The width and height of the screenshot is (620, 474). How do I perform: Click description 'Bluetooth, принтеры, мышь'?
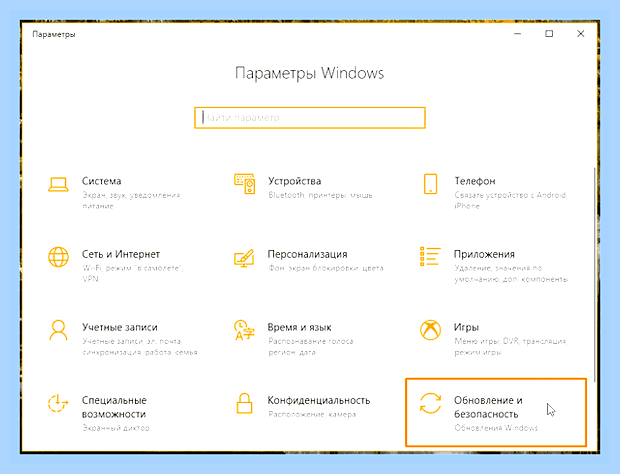tap(320, 195)
